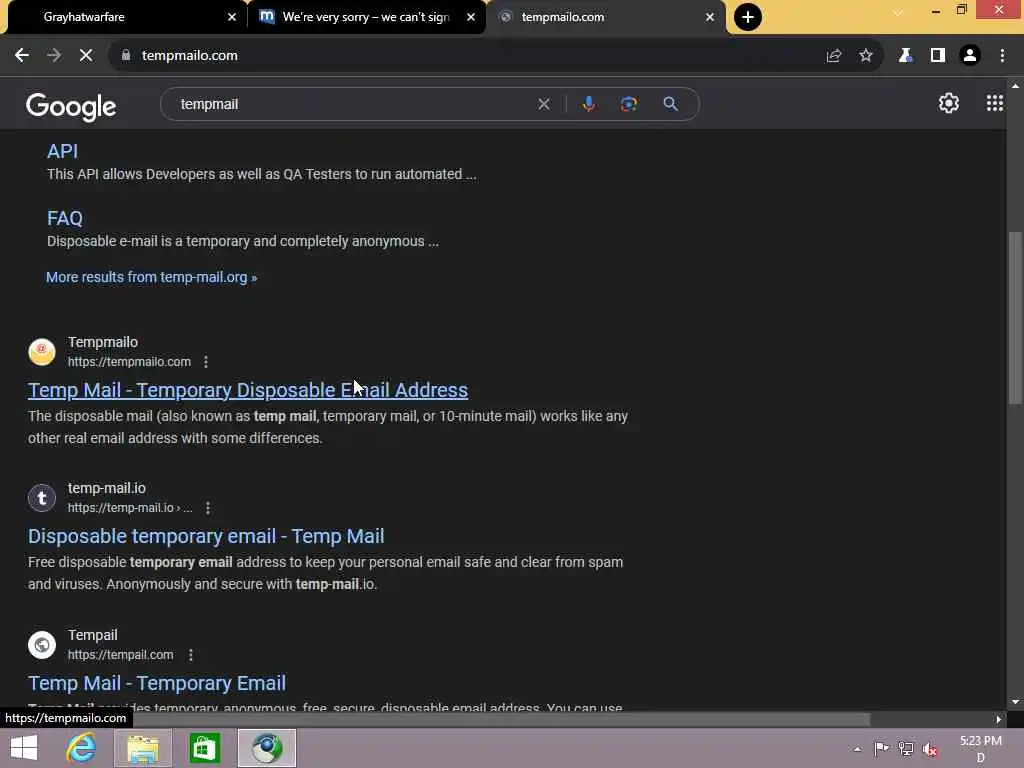
Task: Click the Tempail globe favicon
Action: click(x=42, y=645)
